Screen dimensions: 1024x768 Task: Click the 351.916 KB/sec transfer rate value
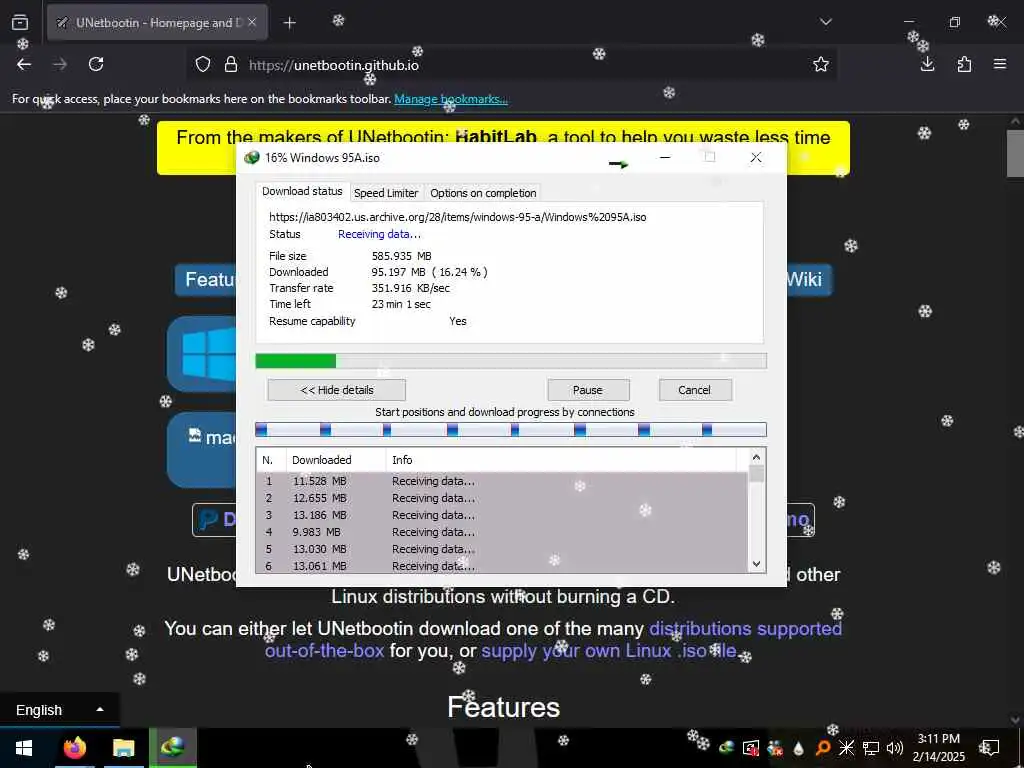(411, 288)
